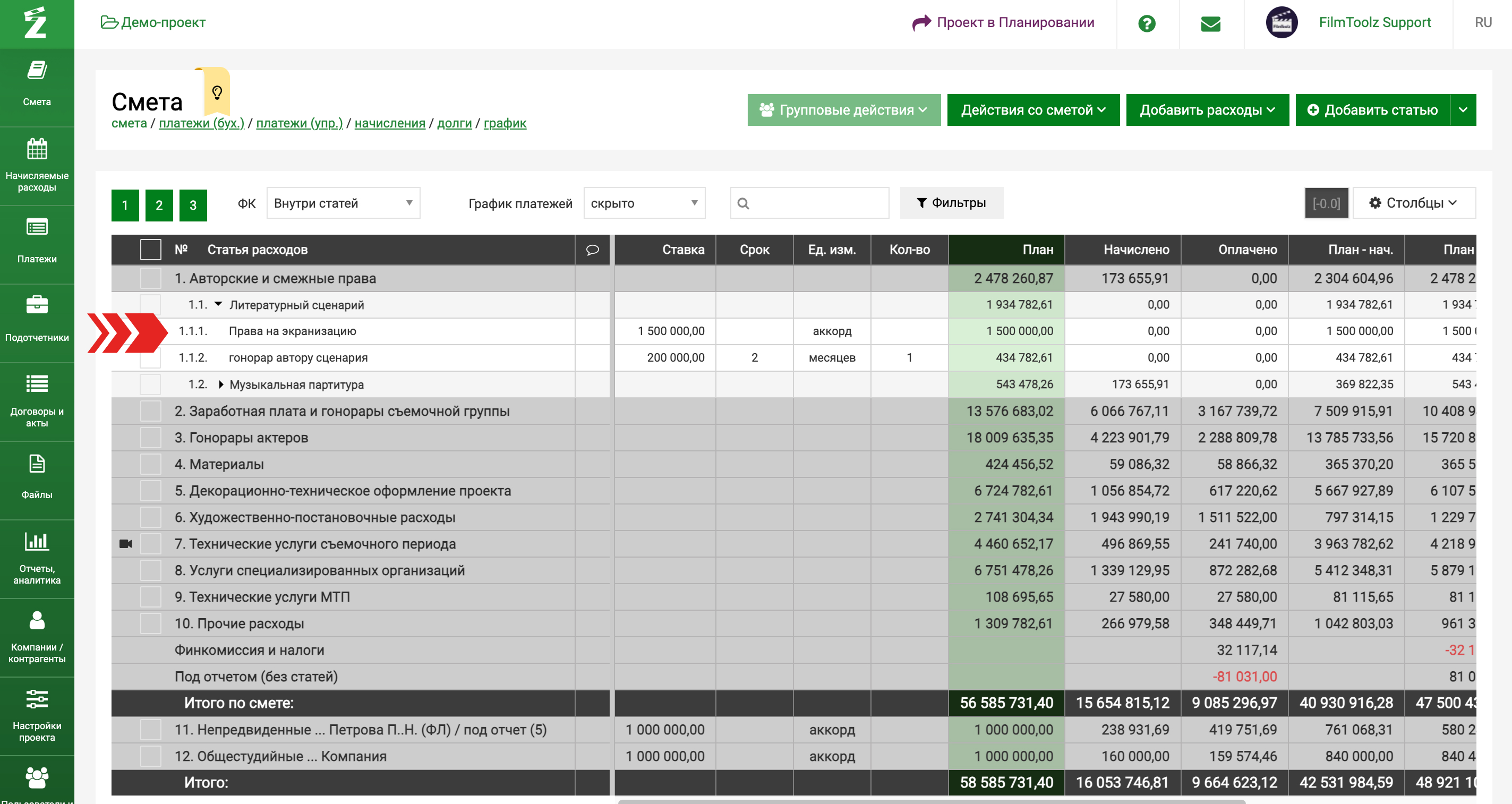Toggle the [-0.0] rounding button
The height and width of the screenshot is (804, 1512).
click(1326, 203)
